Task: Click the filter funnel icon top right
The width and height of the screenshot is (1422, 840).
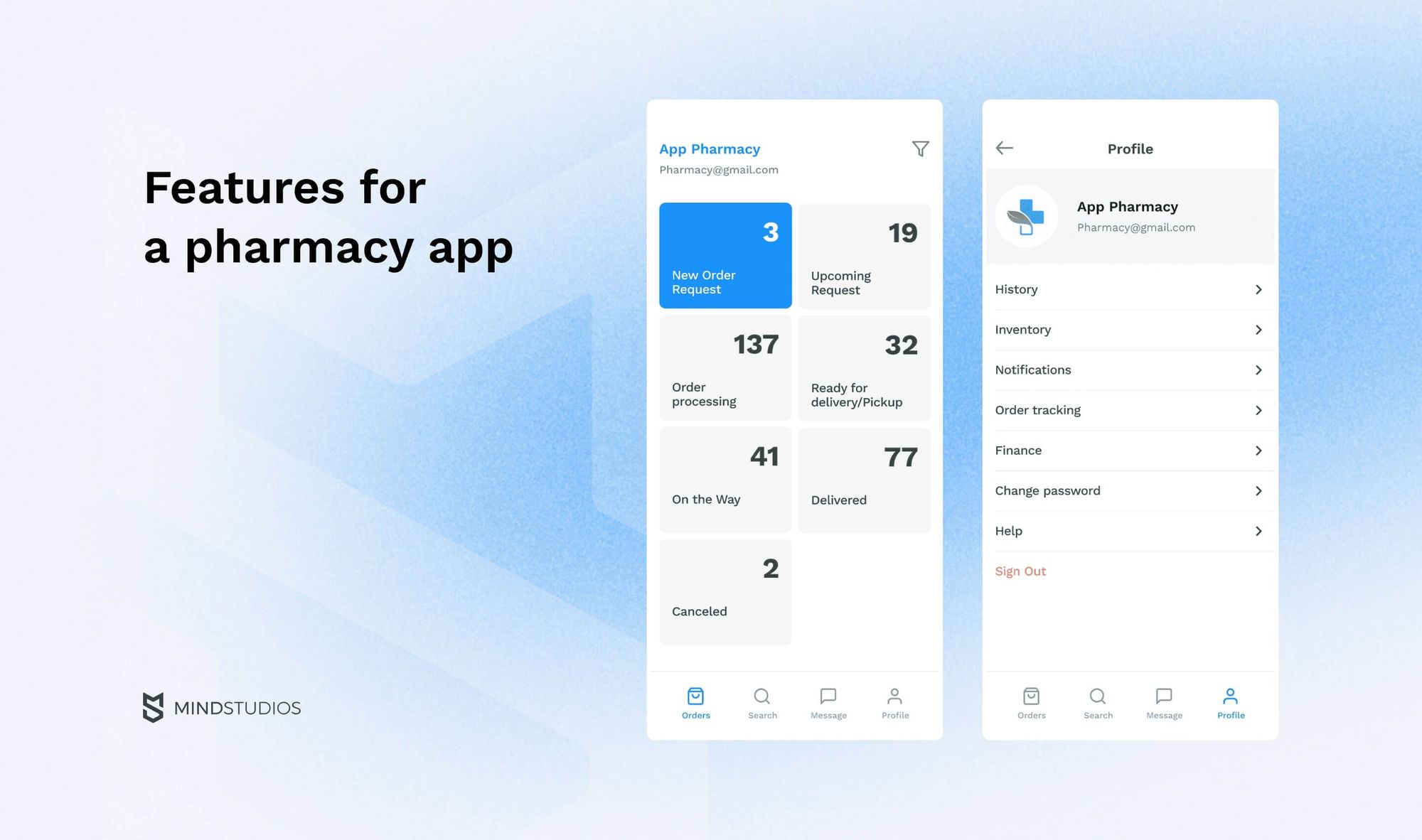Action: [919, 148]
